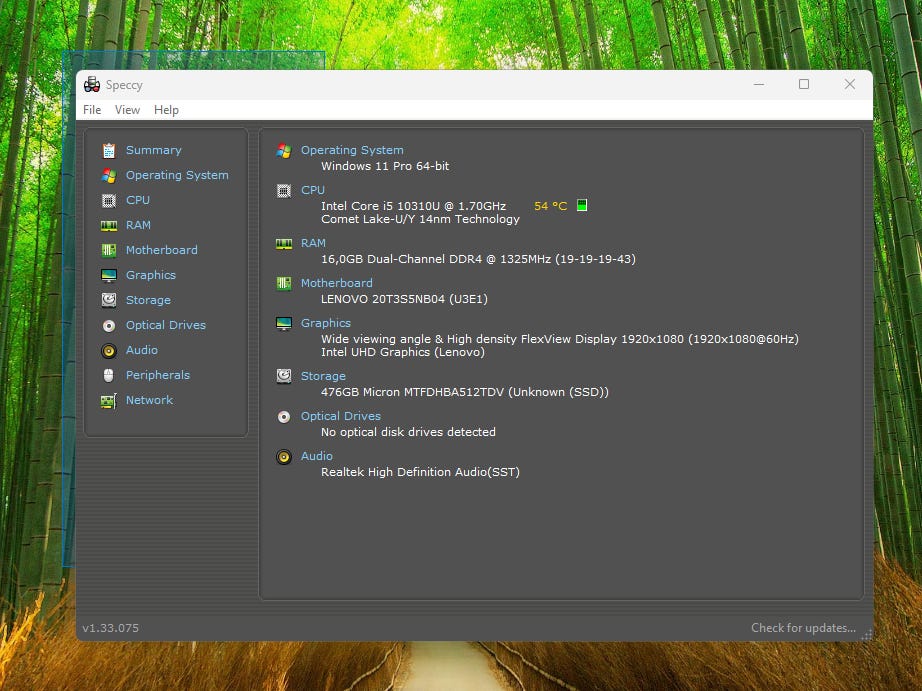Click the Motherboard heading in summary pane

[336, 283]
